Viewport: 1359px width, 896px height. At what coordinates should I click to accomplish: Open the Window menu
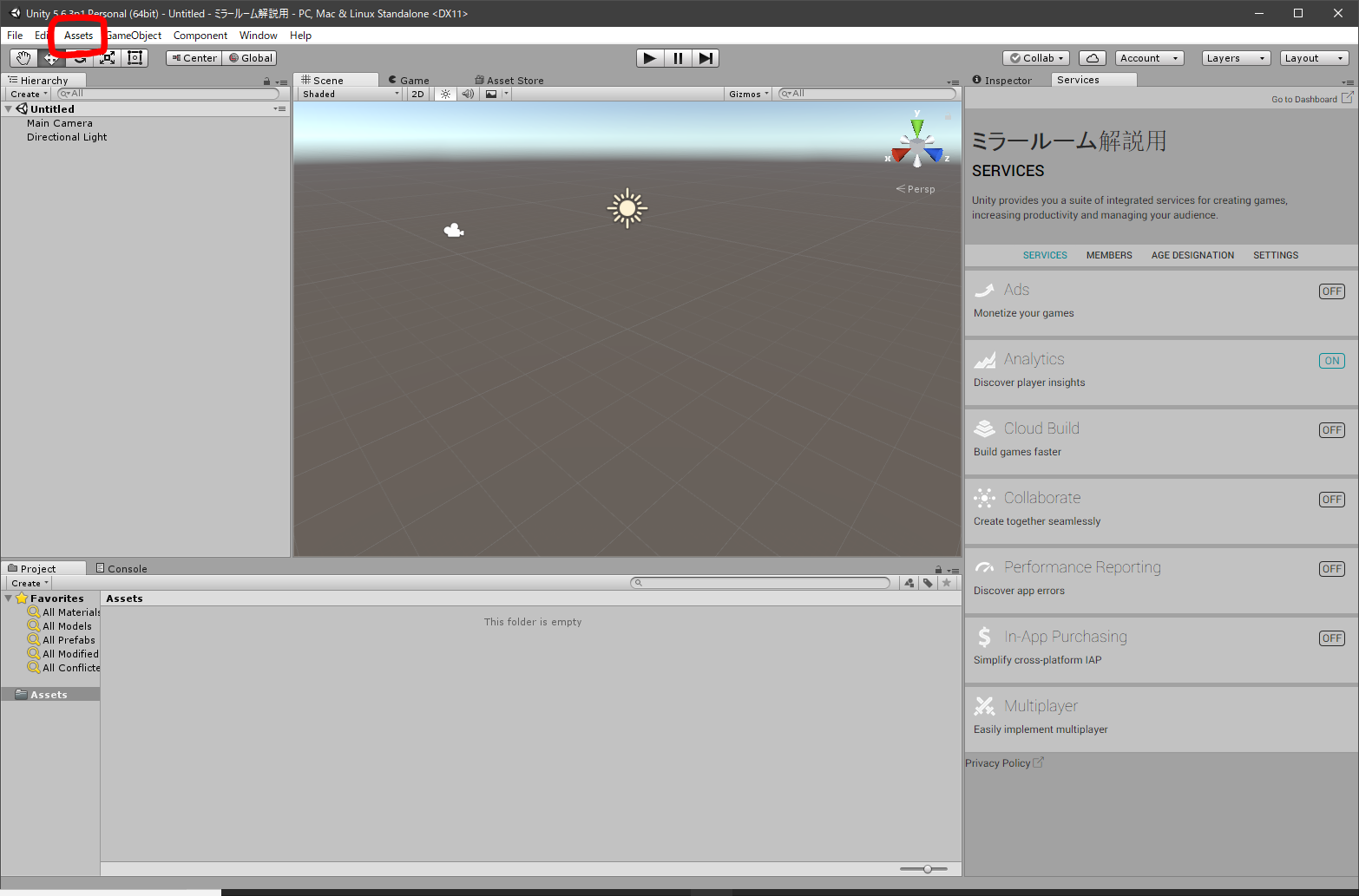click(259, 36)
